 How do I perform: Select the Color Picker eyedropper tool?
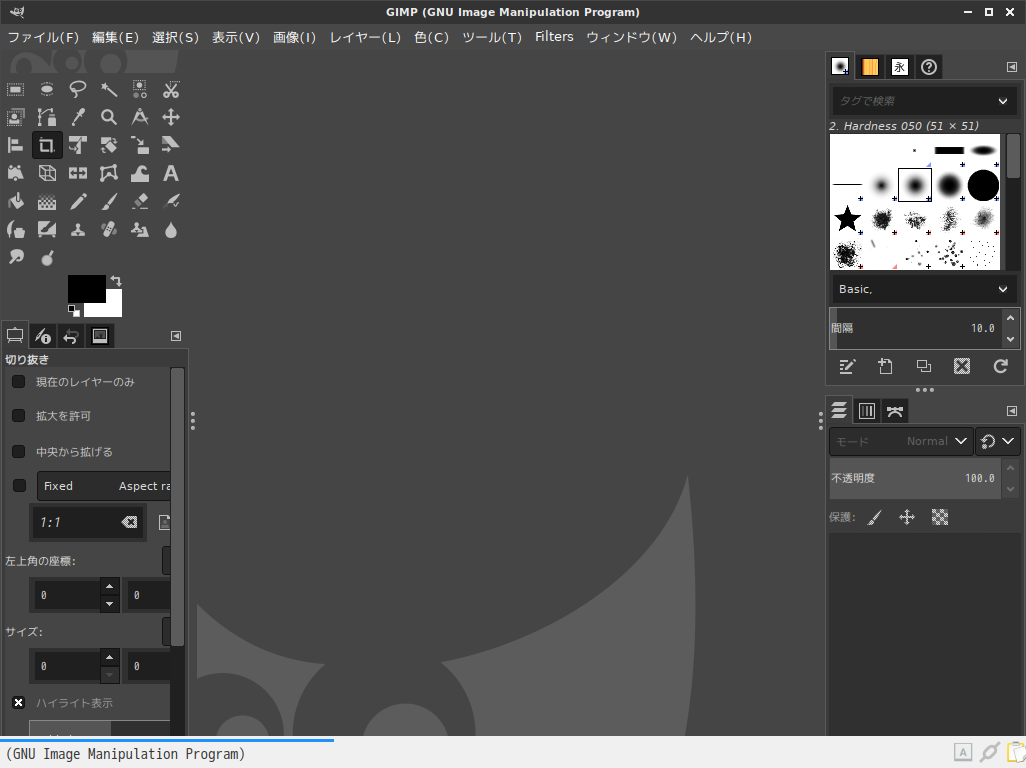pos(78,117)
